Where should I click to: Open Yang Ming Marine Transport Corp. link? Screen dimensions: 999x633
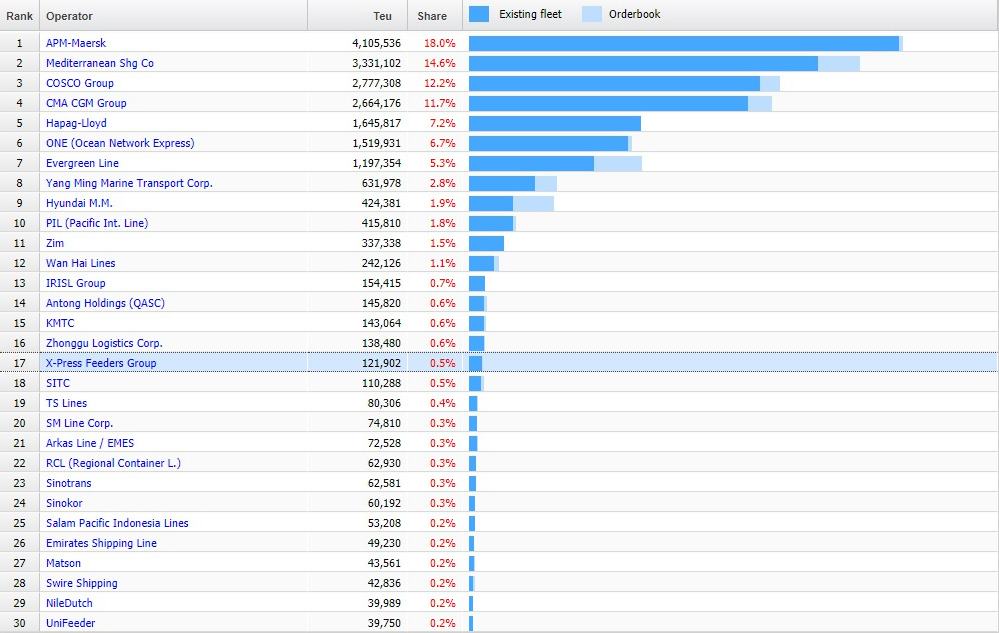(129, 183)
